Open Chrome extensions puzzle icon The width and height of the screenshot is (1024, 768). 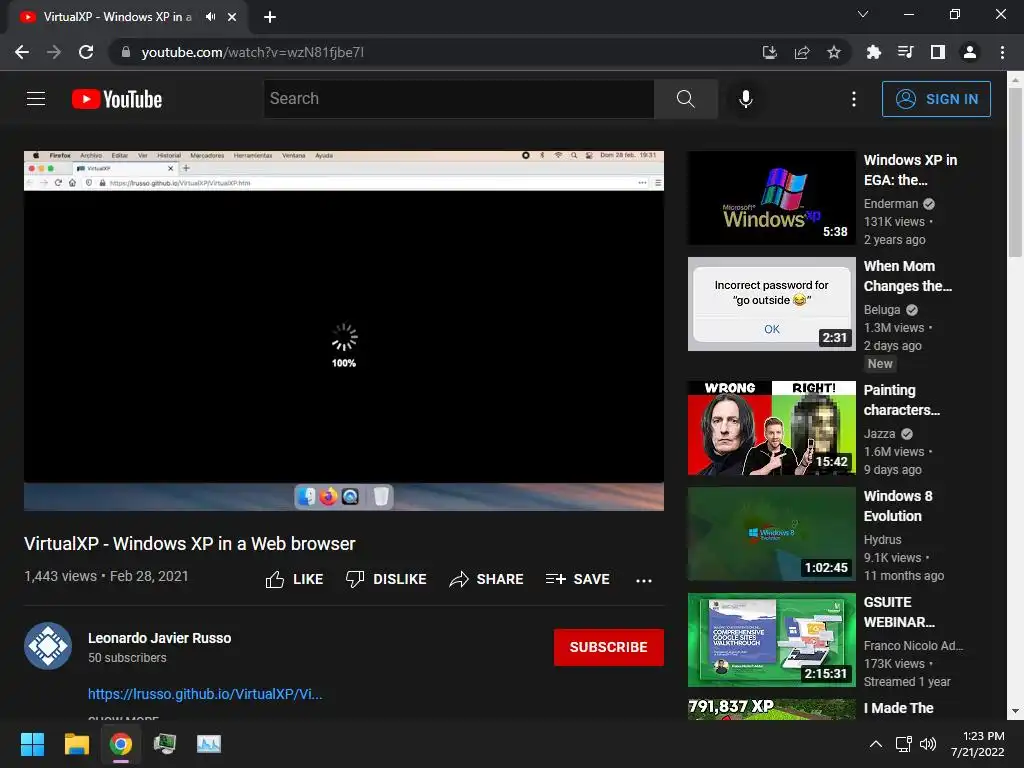coord(873,52)
